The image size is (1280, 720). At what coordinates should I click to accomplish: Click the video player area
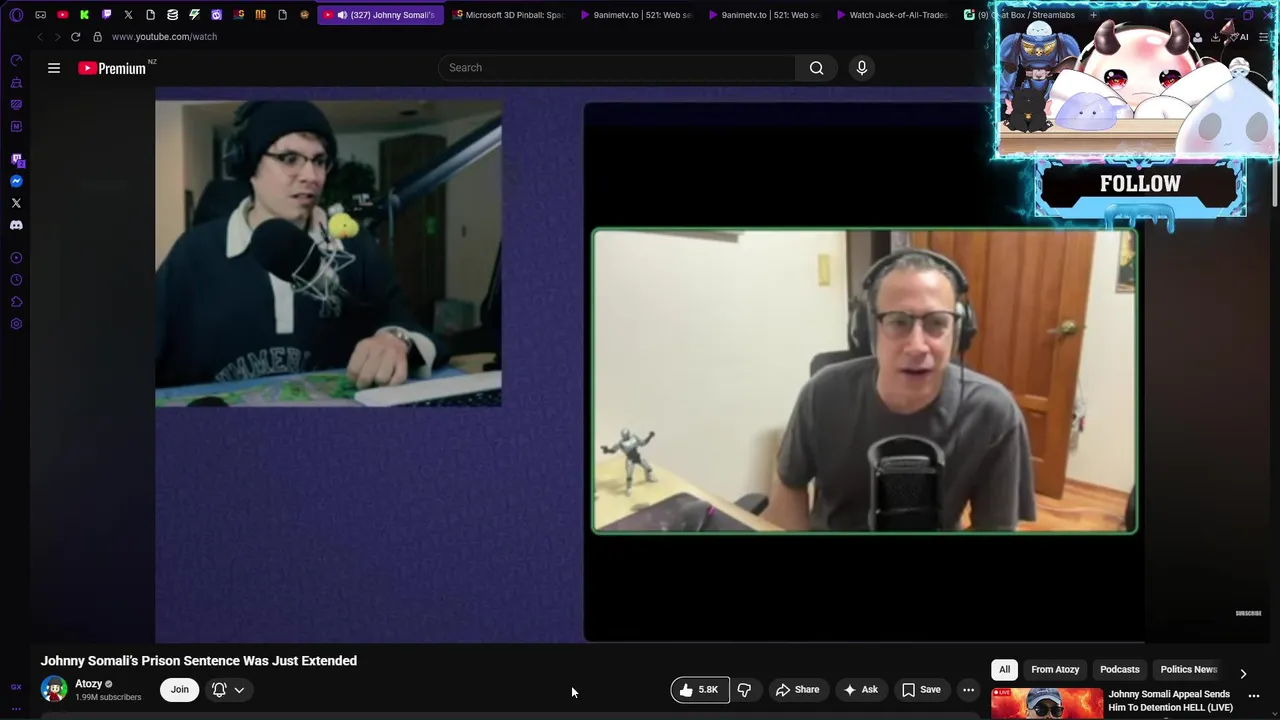pos(650,365)
